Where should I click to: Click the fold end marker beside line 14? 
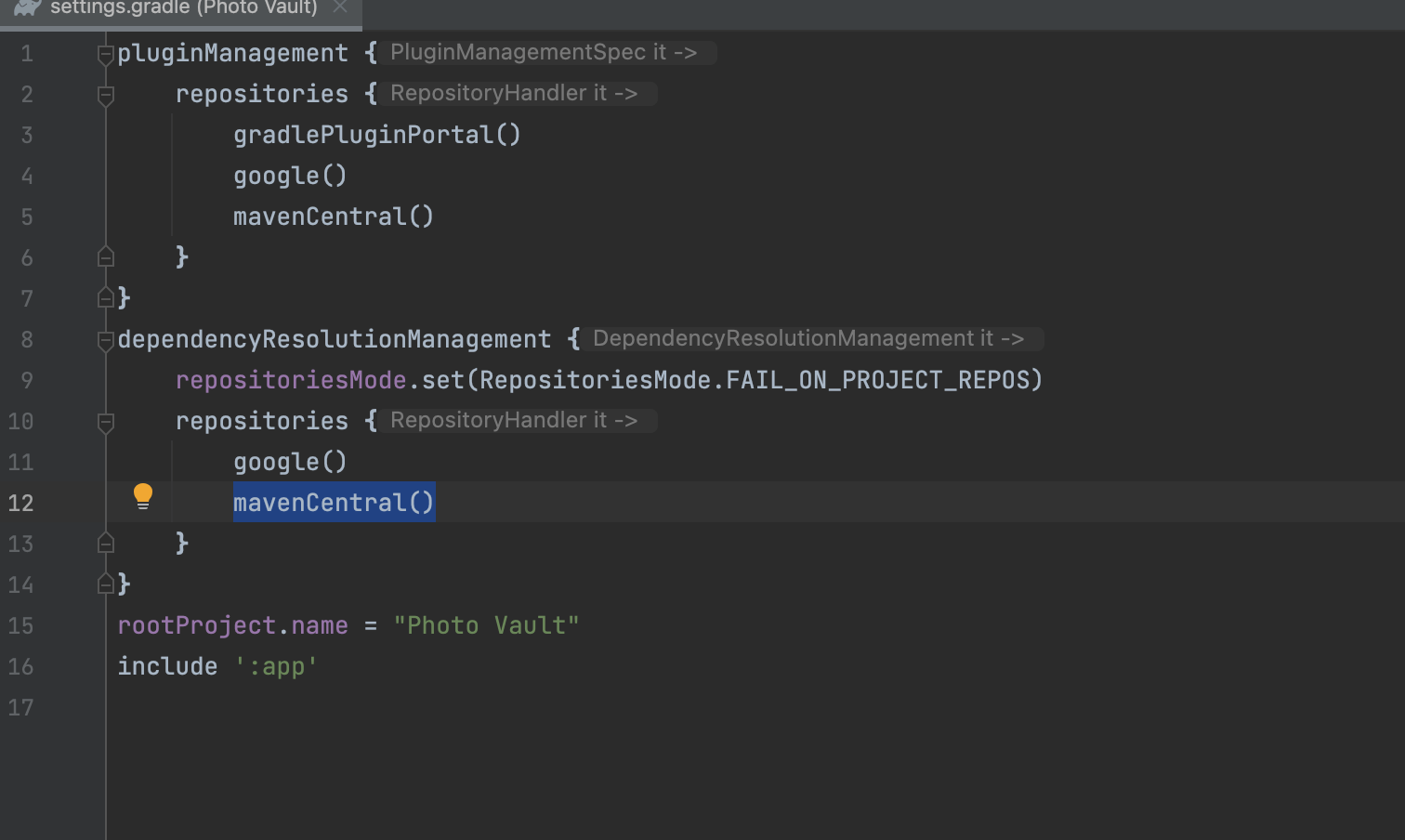[x=105, y=584]
